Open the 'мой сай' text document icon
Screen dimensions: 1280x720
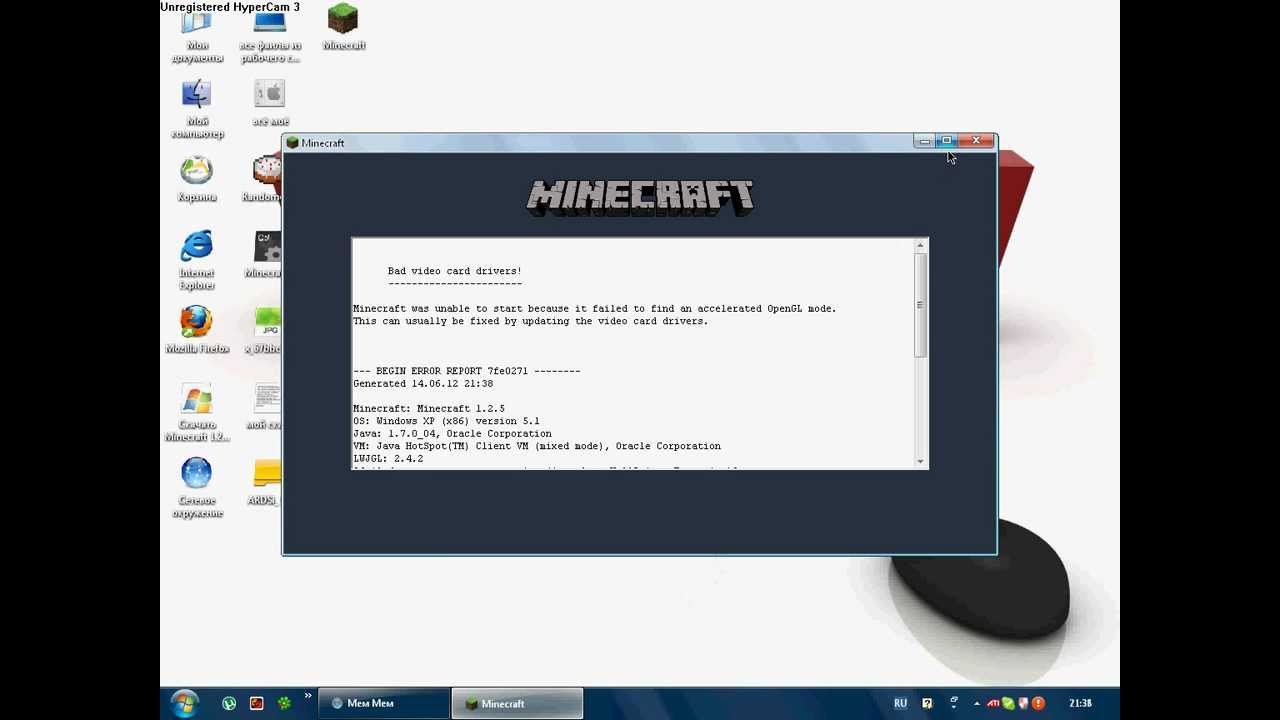coord(265,408)
